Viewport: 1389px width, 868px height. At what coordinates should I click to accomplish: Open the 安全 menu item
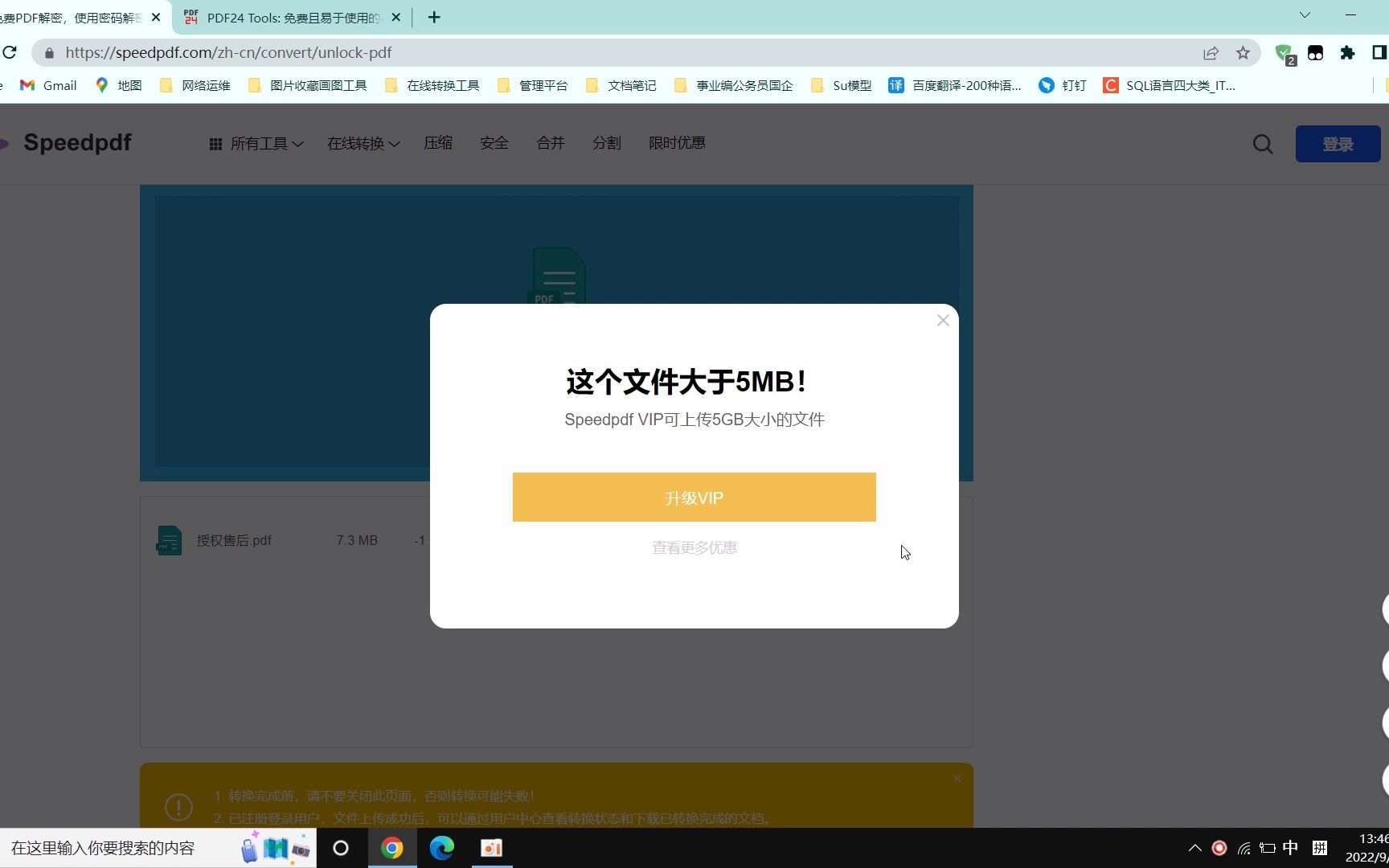(x=494, y=143)
